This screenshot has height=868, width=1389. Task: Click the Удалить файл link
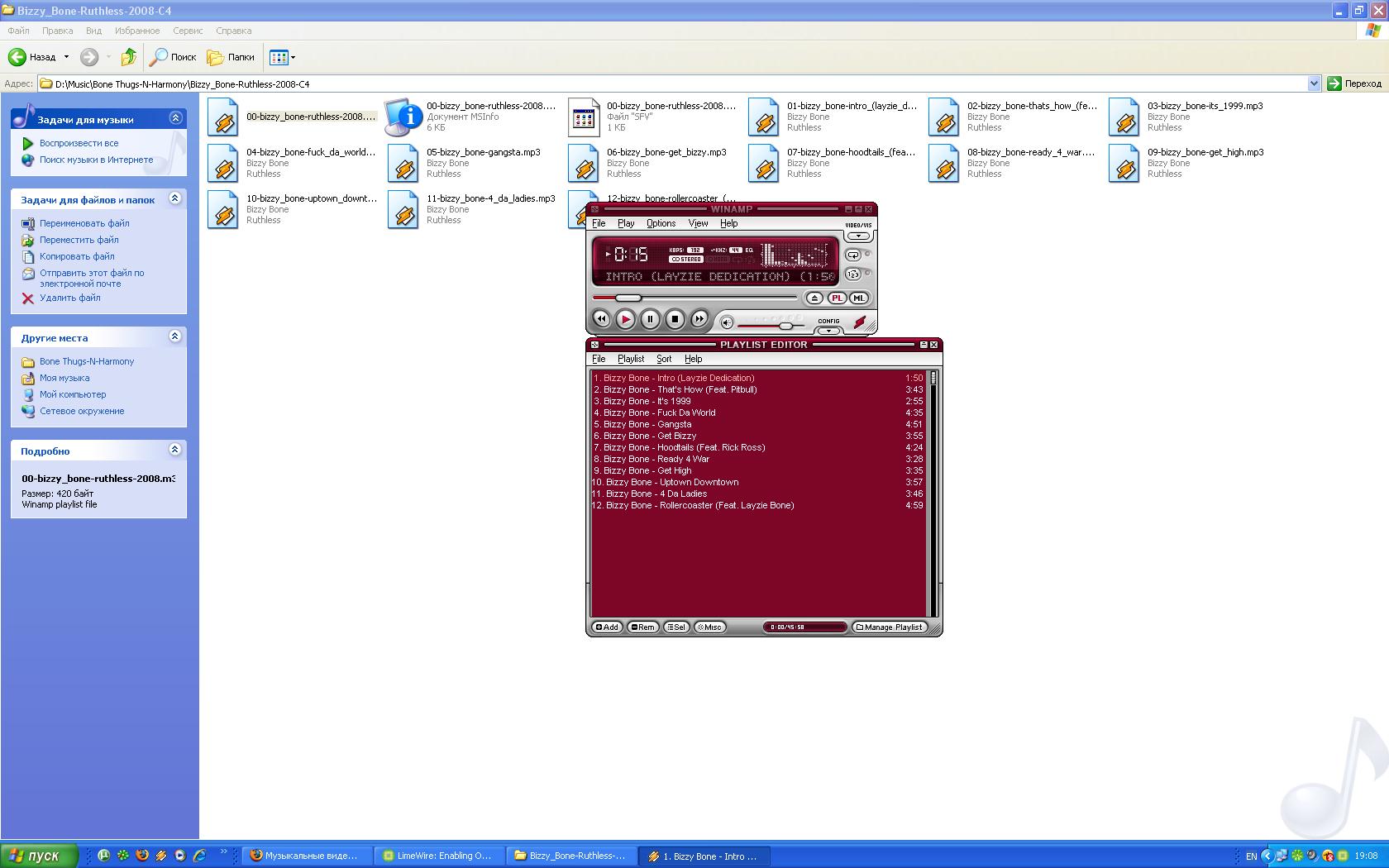tap(70, 298)
